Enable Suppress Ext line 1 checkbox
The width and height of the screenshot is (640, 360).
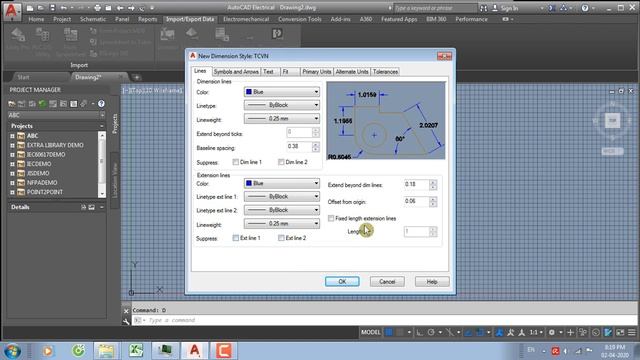click(236, 238)
